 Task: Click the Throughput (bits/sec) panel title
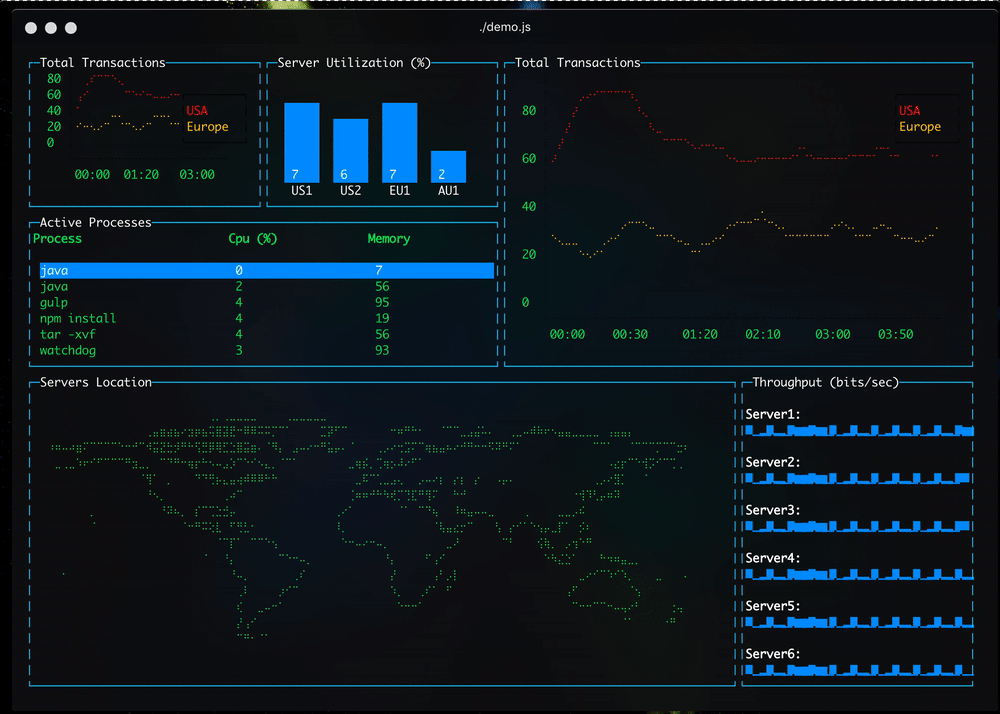click(x=825, y=382)
